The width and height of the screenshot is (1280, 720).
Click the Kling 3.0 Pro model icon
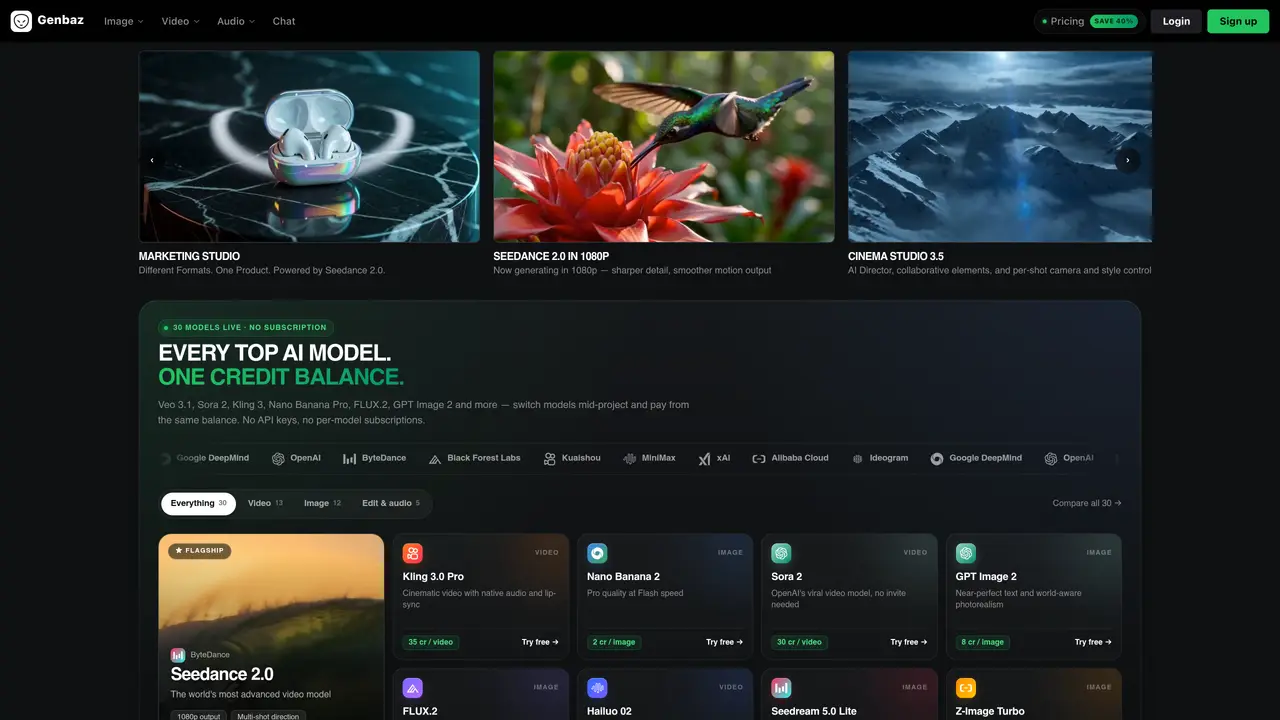(413, 553)
